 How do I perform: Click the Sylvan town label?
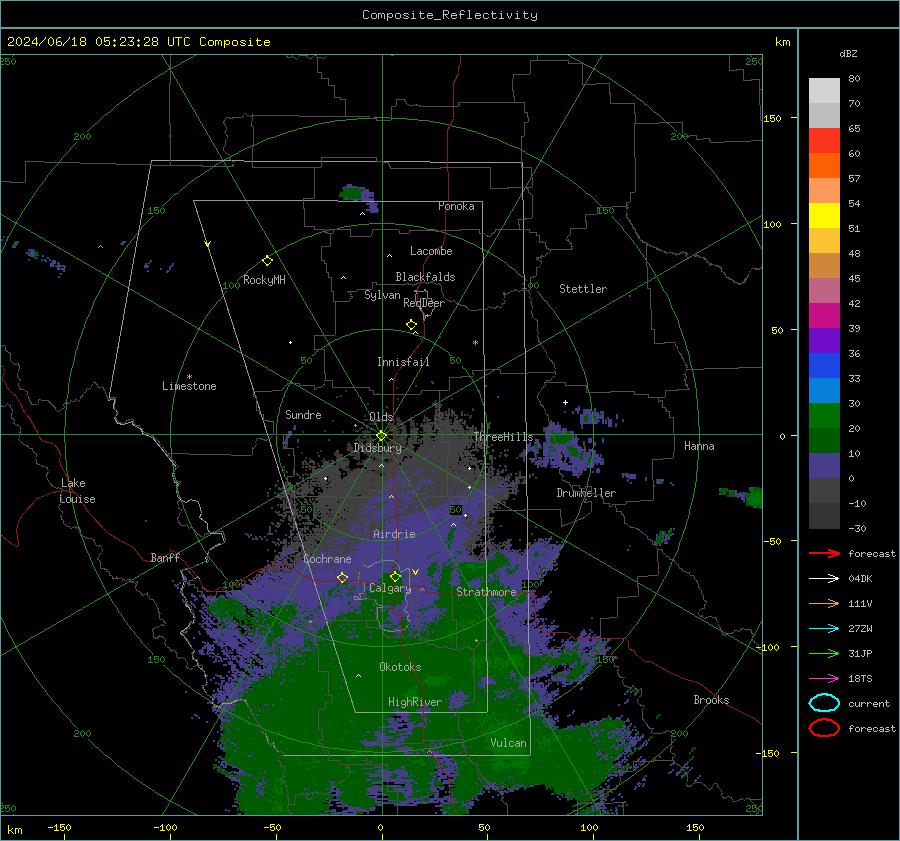click(382, 295)
